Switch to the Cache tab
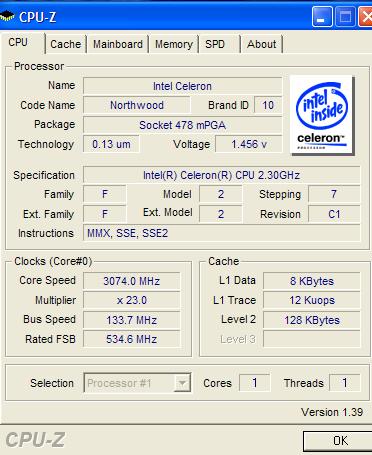 click(66, 44)
